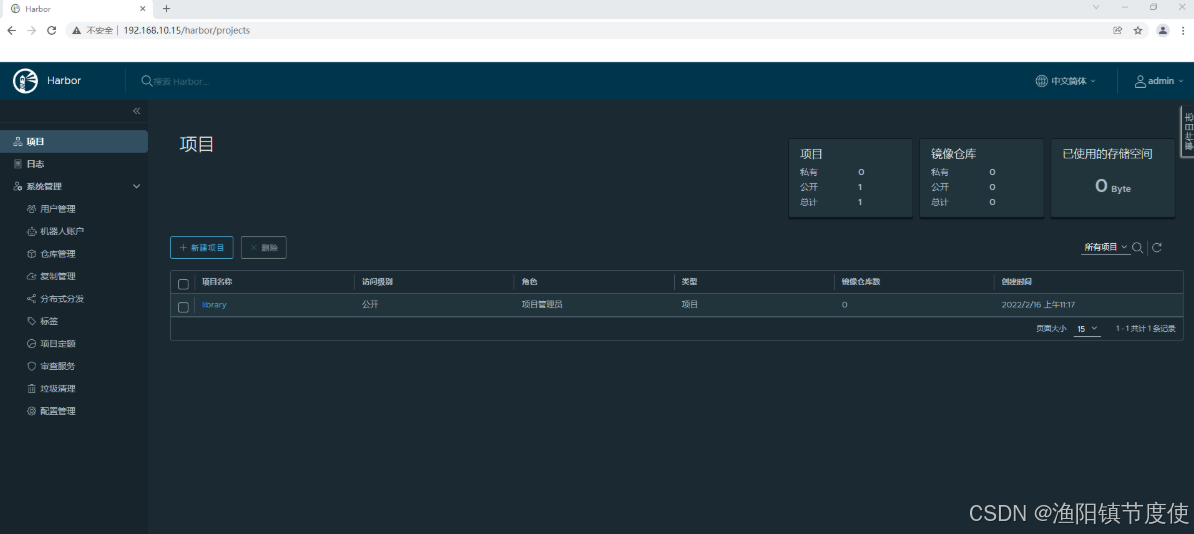Sort by 镜像仓库数 column header
The height and width of the screenshot is (534, 1194).
(x=860, y=282)
